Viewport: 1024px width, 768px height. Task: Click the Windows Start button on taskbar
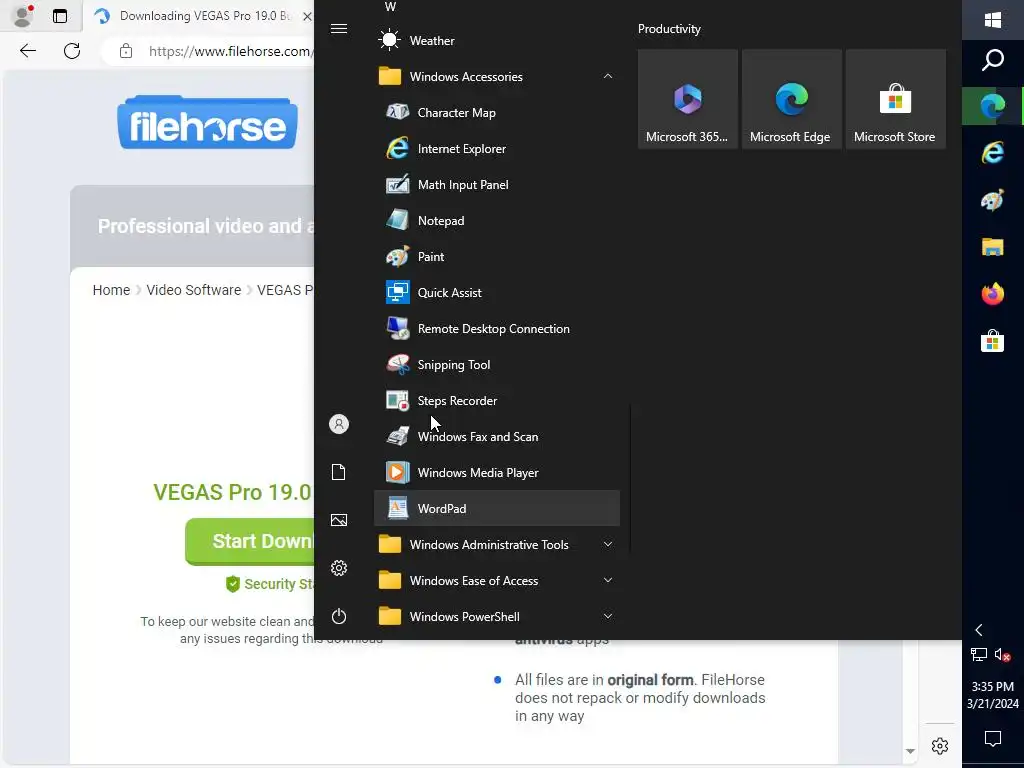[x=993, y=20]
